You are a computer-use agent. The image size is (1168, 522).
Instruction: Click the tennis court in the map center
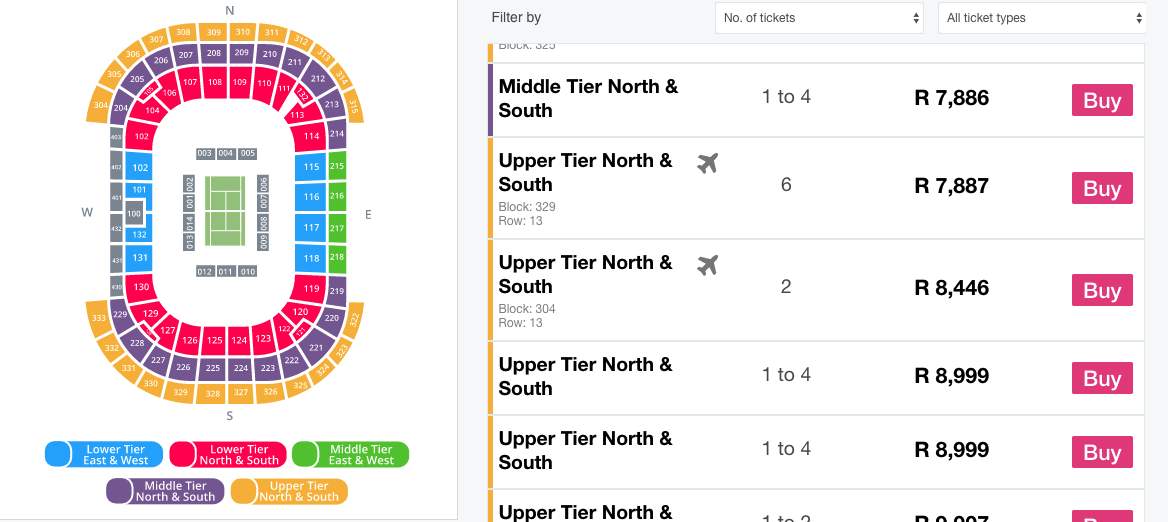click(x=225, y=211)
